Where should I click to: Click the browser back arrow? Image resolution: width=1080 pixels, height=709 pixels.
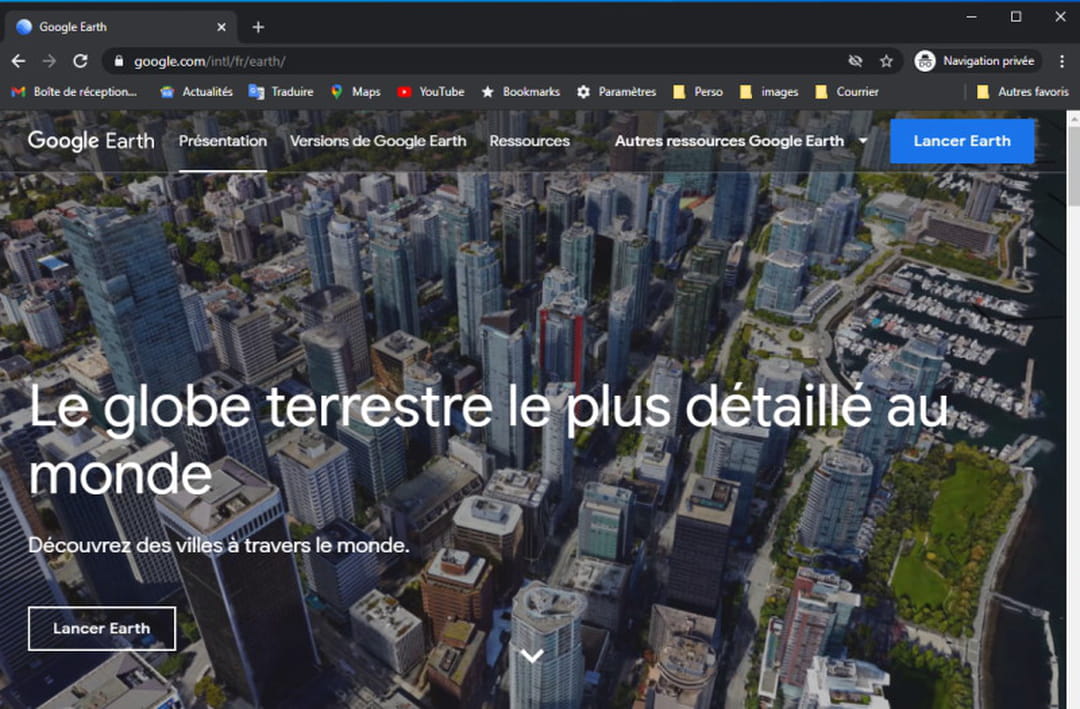17,61
